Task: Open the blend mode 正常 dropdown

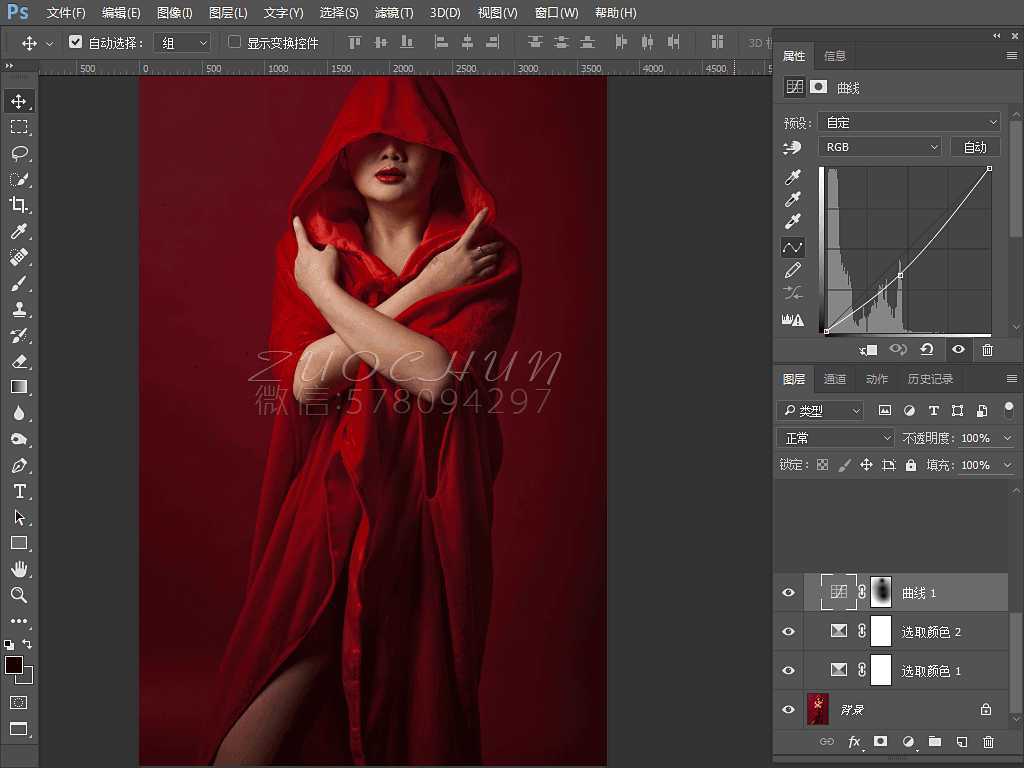Action: [x=835, y=437]
